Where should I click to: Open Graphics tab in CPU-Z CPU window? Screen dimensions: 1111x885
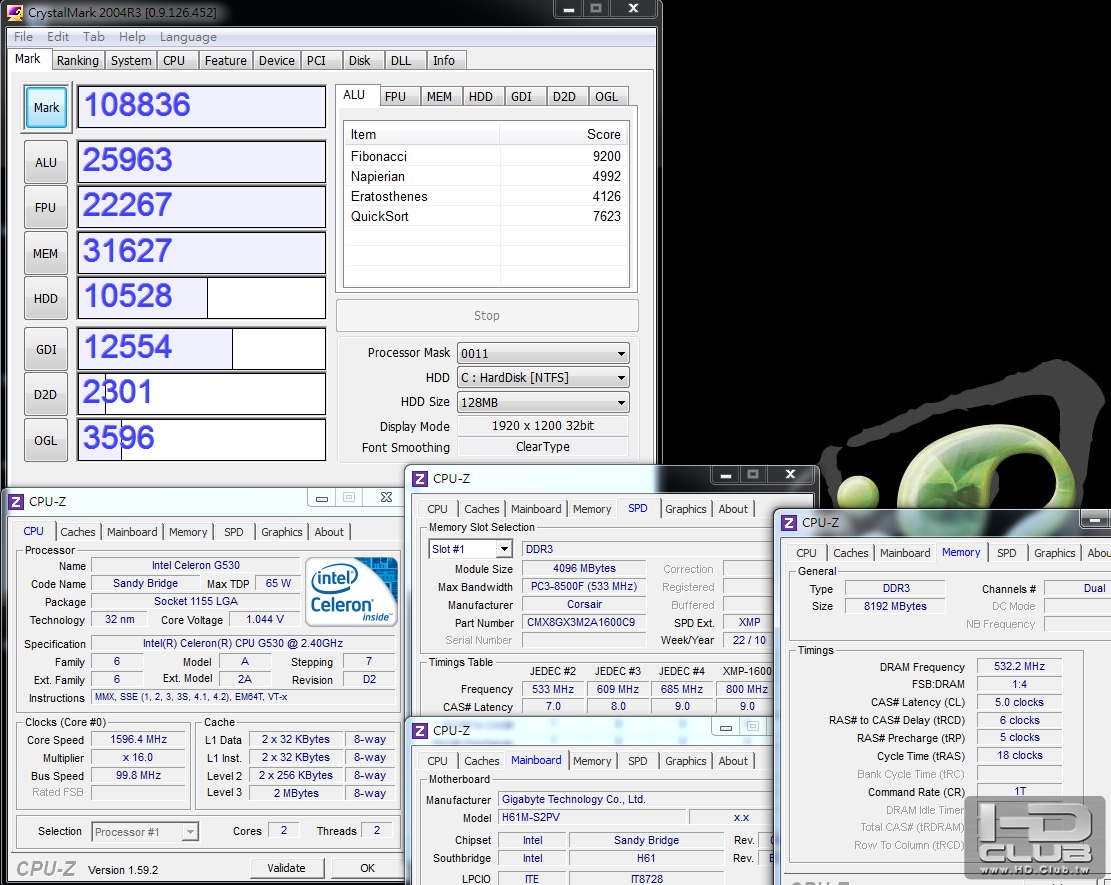click(x=281, y=532)
